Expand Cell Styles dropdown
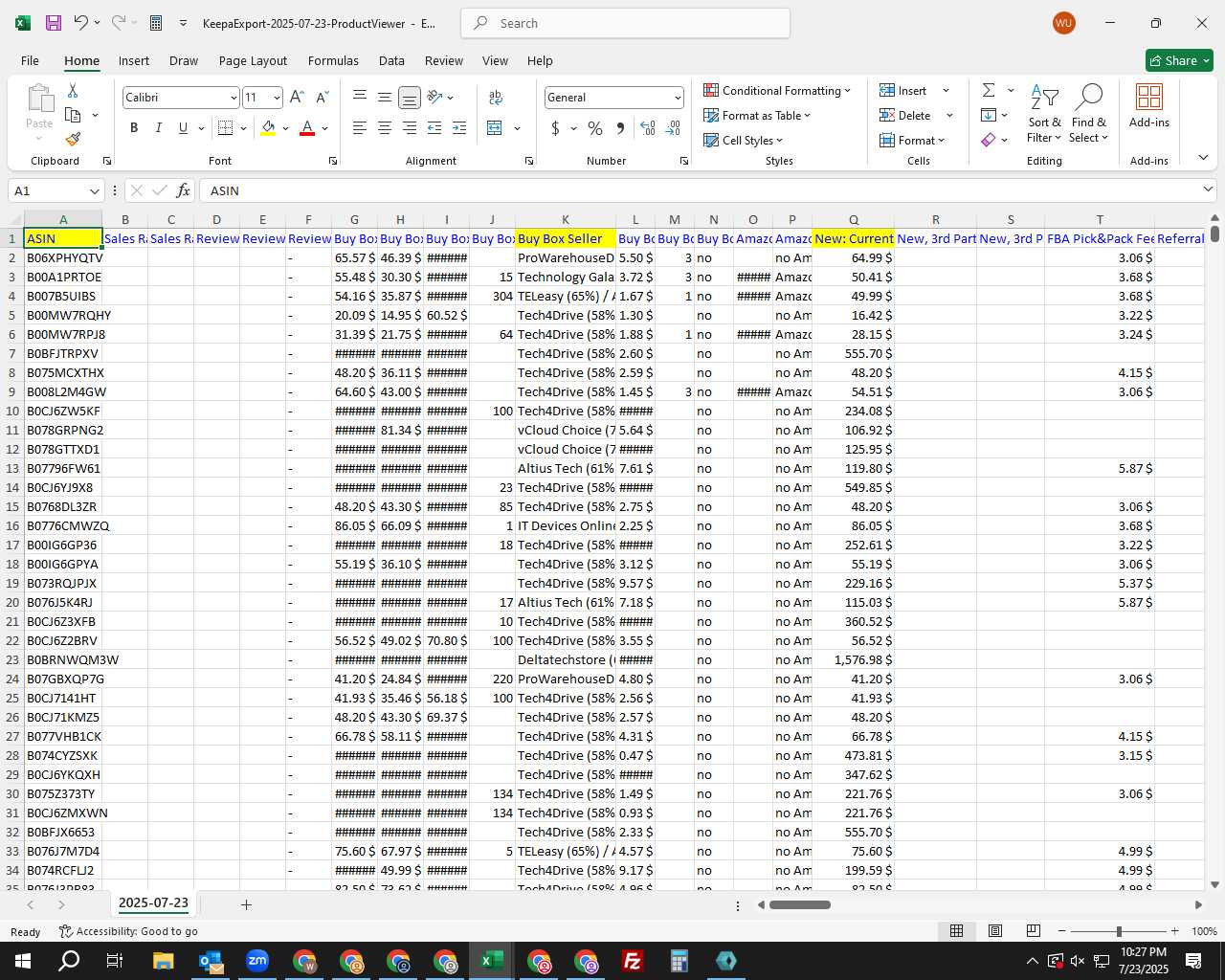1225x980 pixels. [744, 140]
